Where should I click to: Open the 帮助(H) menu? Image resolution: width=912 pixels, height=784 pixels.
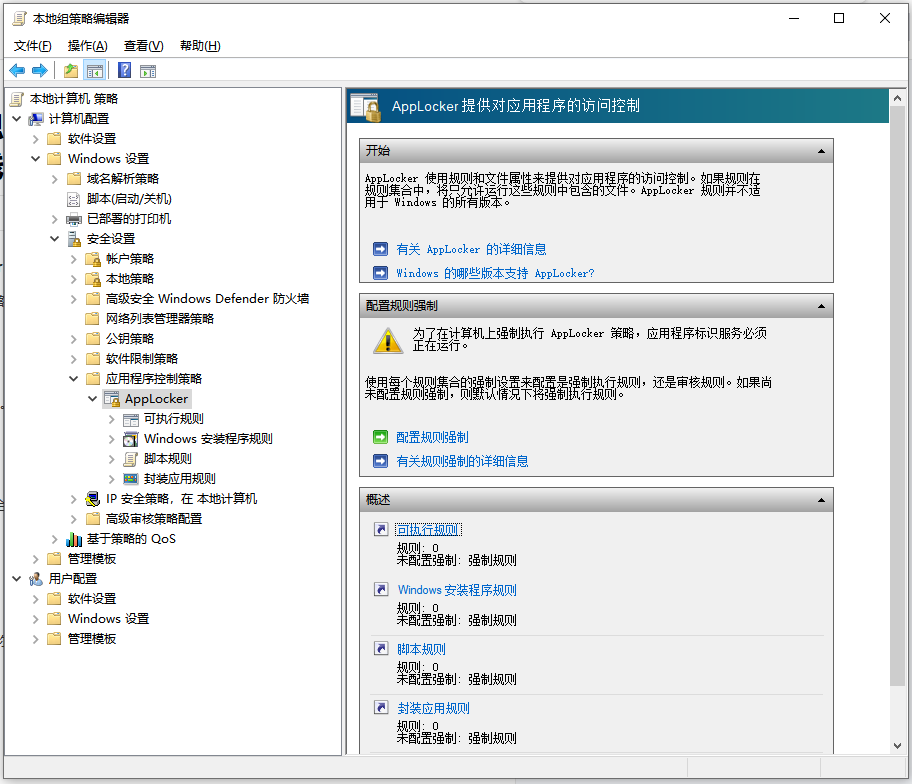(200, 46)
